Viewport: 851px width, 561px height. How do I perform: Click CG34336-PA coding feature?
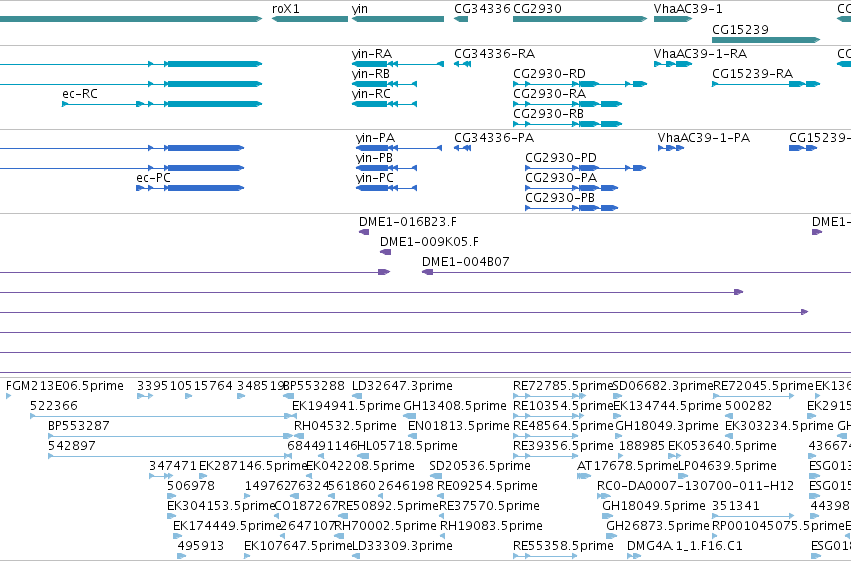(462, 148)
